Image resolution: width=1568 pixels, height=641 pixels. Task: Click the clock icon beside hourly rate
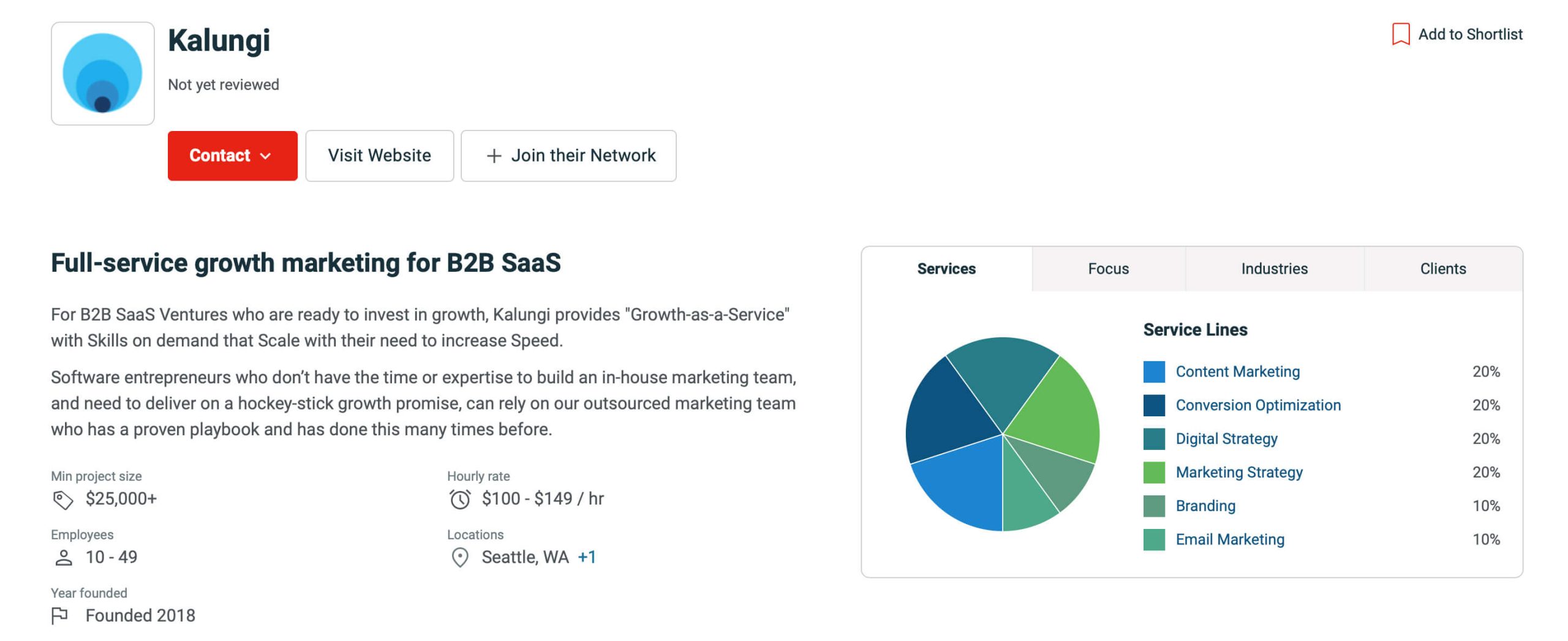[x=459, y=499]
